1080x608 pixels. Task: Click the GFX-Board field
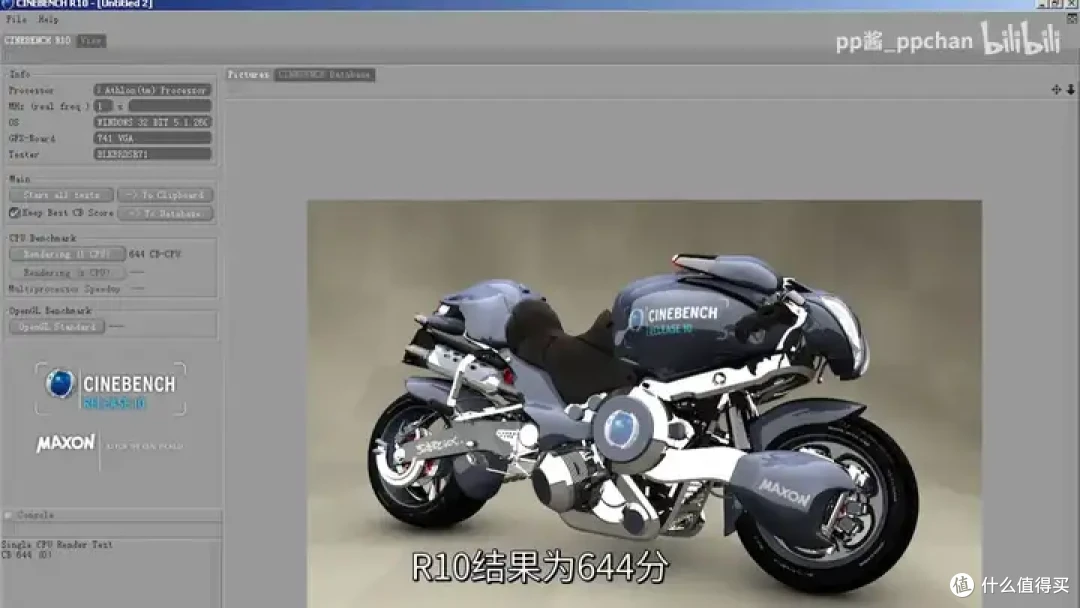coord(152,138)
